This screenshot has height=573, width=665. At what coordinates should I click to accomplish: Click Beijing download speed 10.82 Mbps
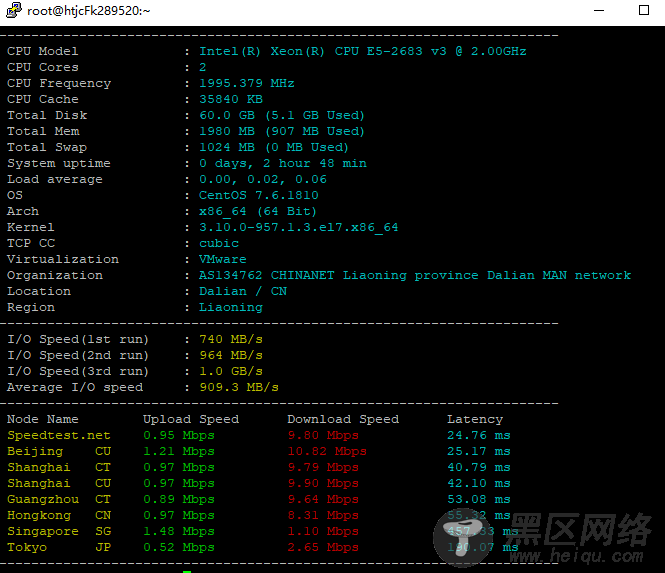click(x=327, y=451)
